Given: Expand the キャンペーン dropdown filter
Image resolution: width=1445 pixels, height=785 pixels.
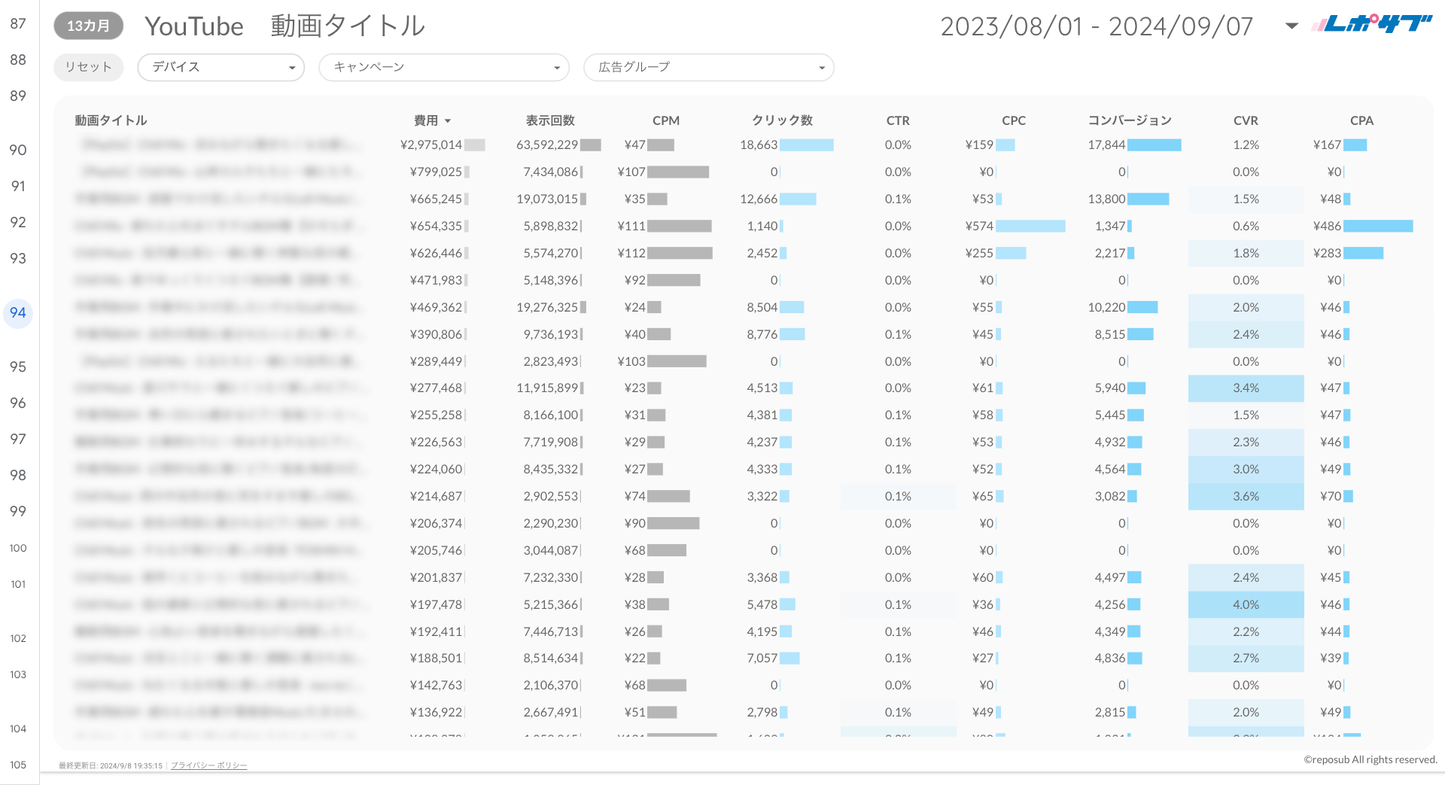Looking at the screenshot, I should point(444,67).
